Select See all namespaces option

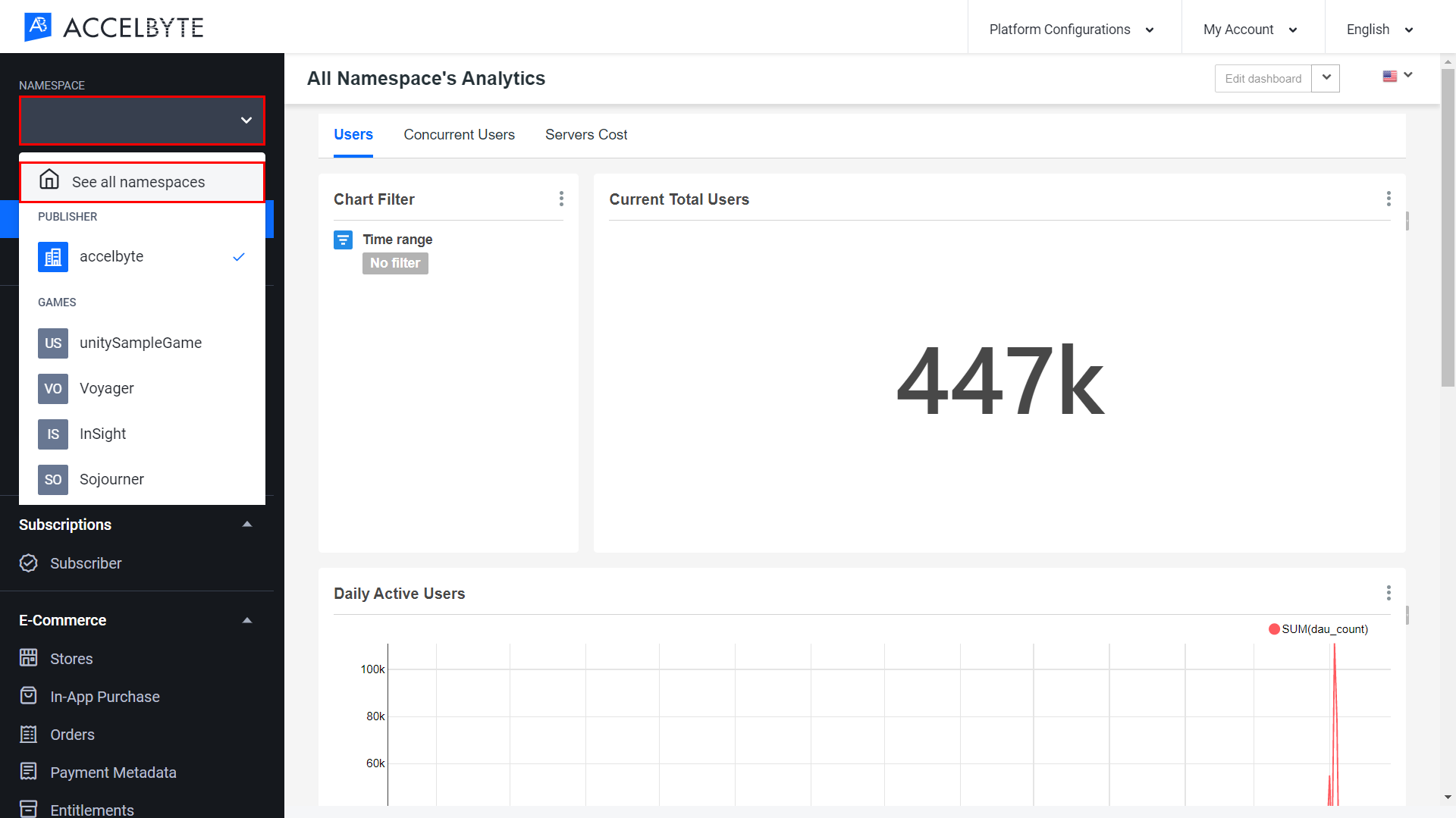(142, 182)
